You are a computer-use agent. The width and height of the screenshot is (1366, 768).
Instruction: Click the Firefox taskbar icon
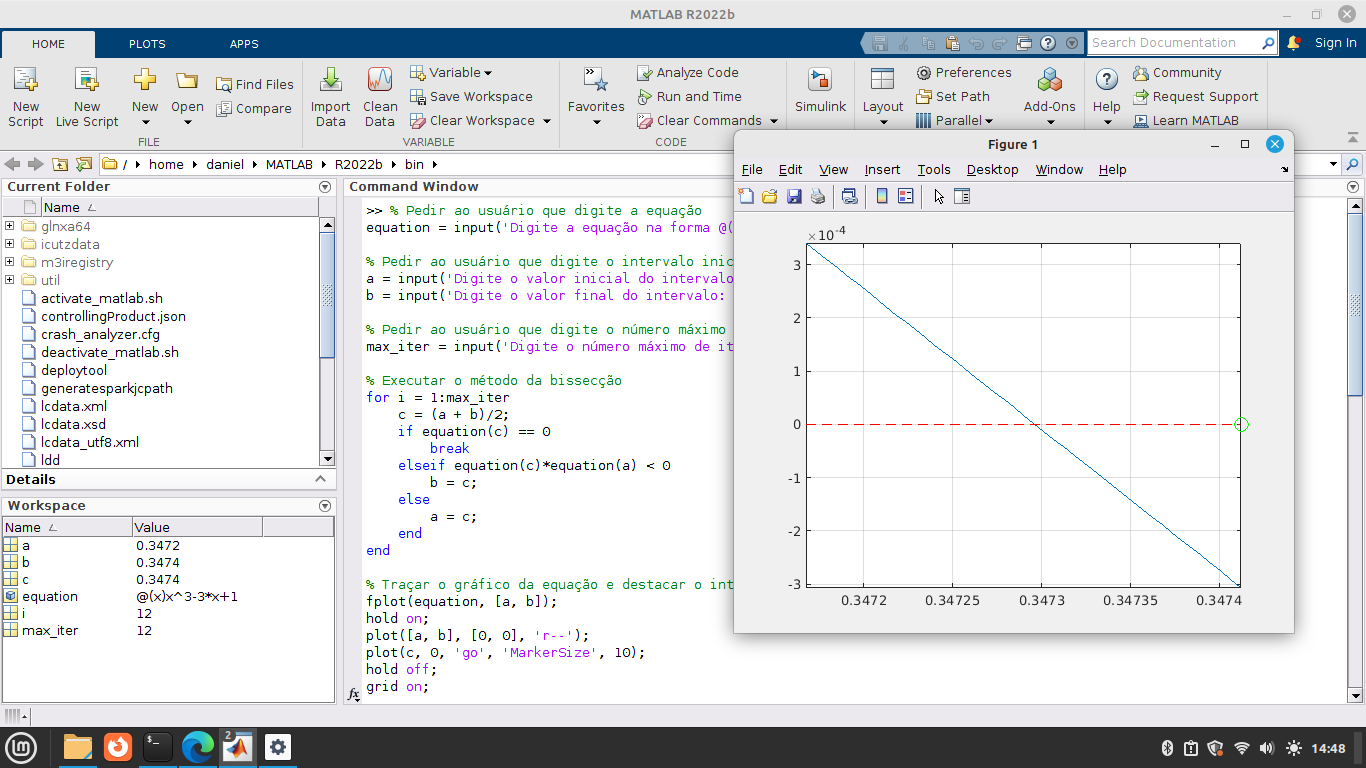[118, 747]
